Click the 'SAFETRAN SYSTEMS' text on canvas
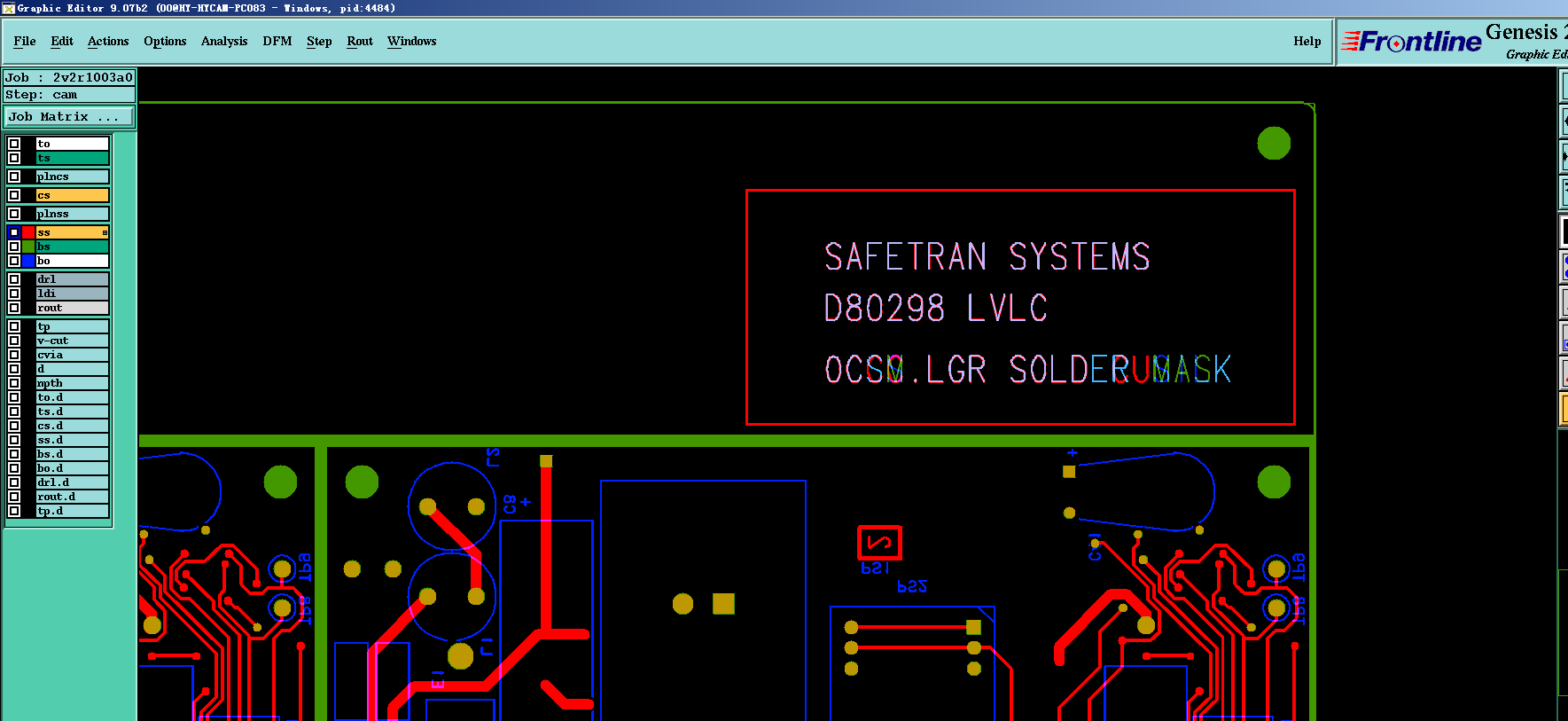 (987, 256)
